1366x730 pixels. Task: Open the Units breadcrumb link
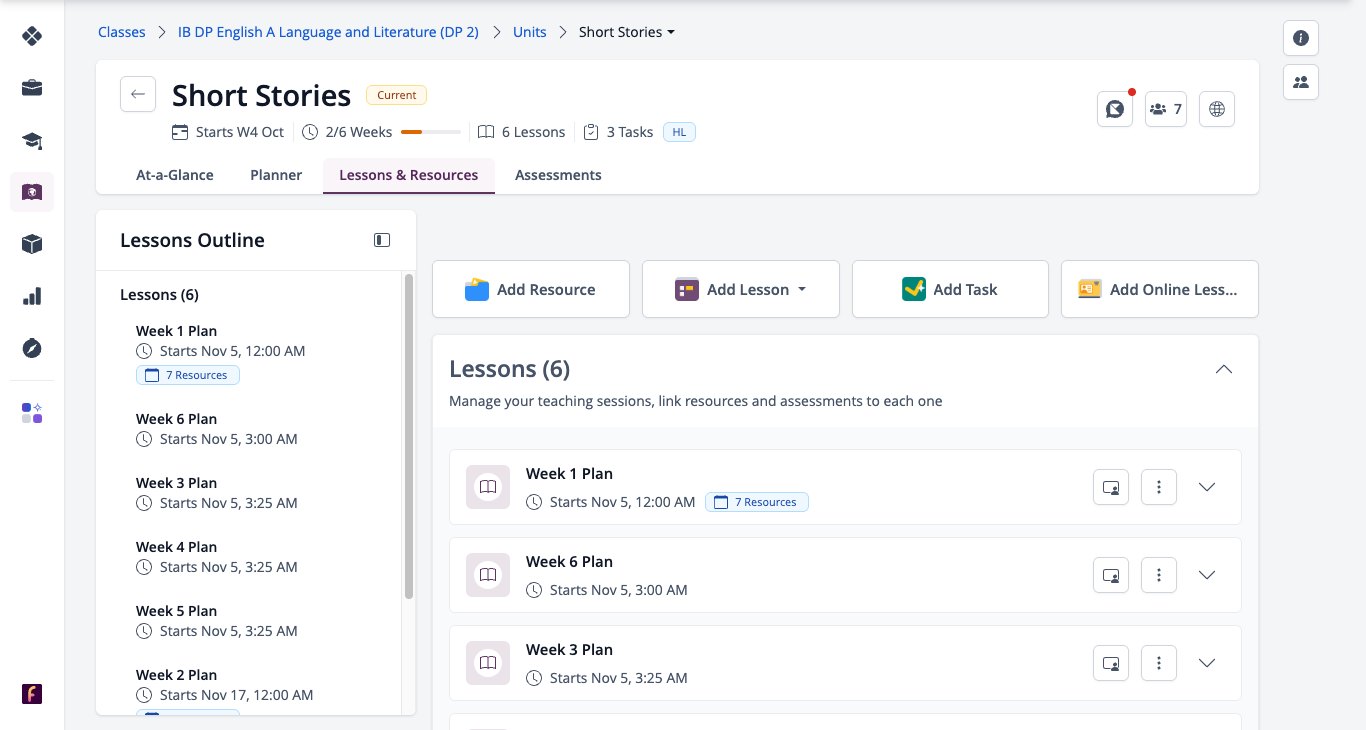pyautogui.click(x=530, y=32)
